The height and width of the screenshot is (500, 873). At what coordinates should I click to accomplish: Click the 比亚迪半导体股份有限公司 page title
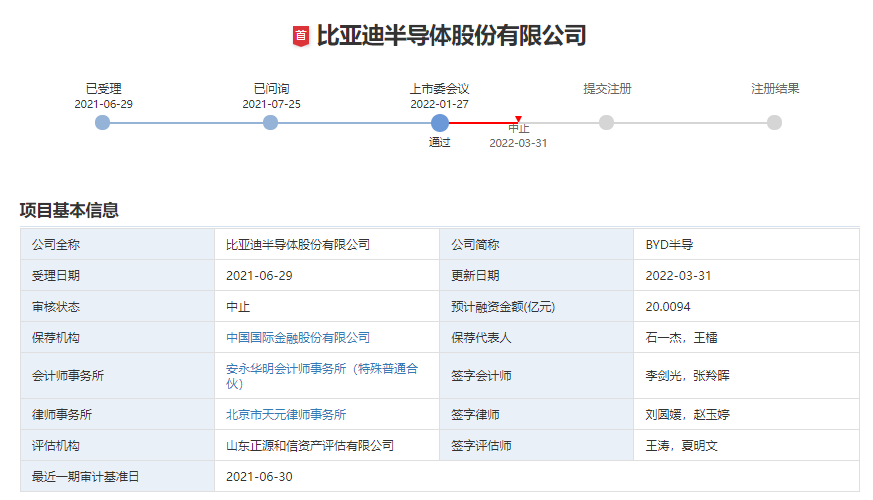pos(451,36)
